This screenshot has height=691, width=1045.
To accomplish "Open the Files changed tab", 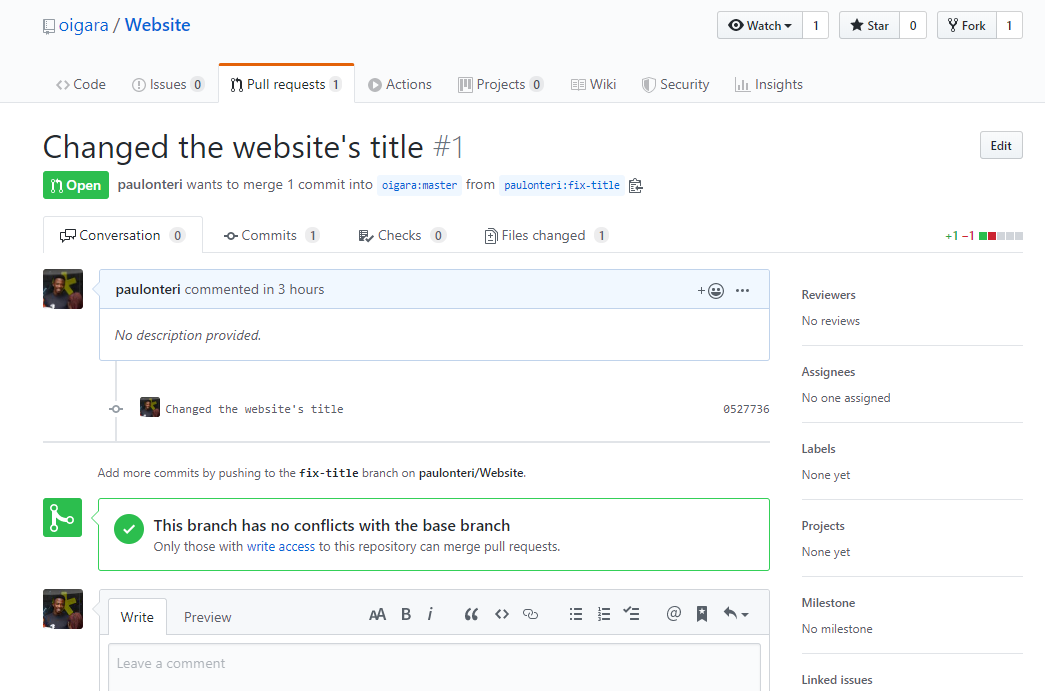I will tap(546, 234).
